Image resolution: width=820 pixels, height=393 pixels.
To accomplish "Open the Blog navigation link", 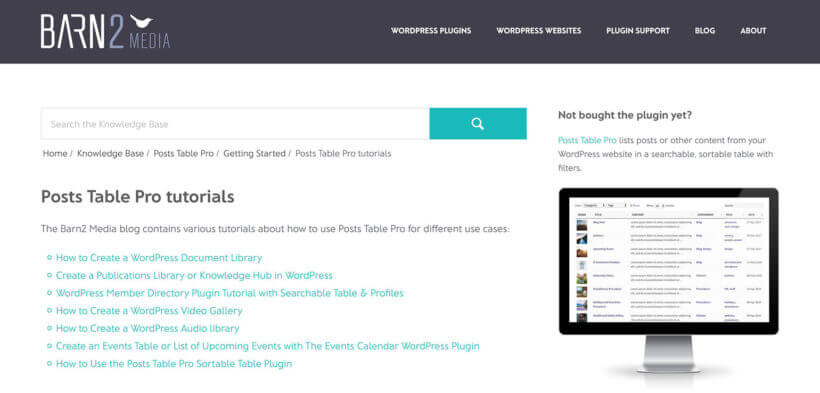I will click(x=705, y=31).
